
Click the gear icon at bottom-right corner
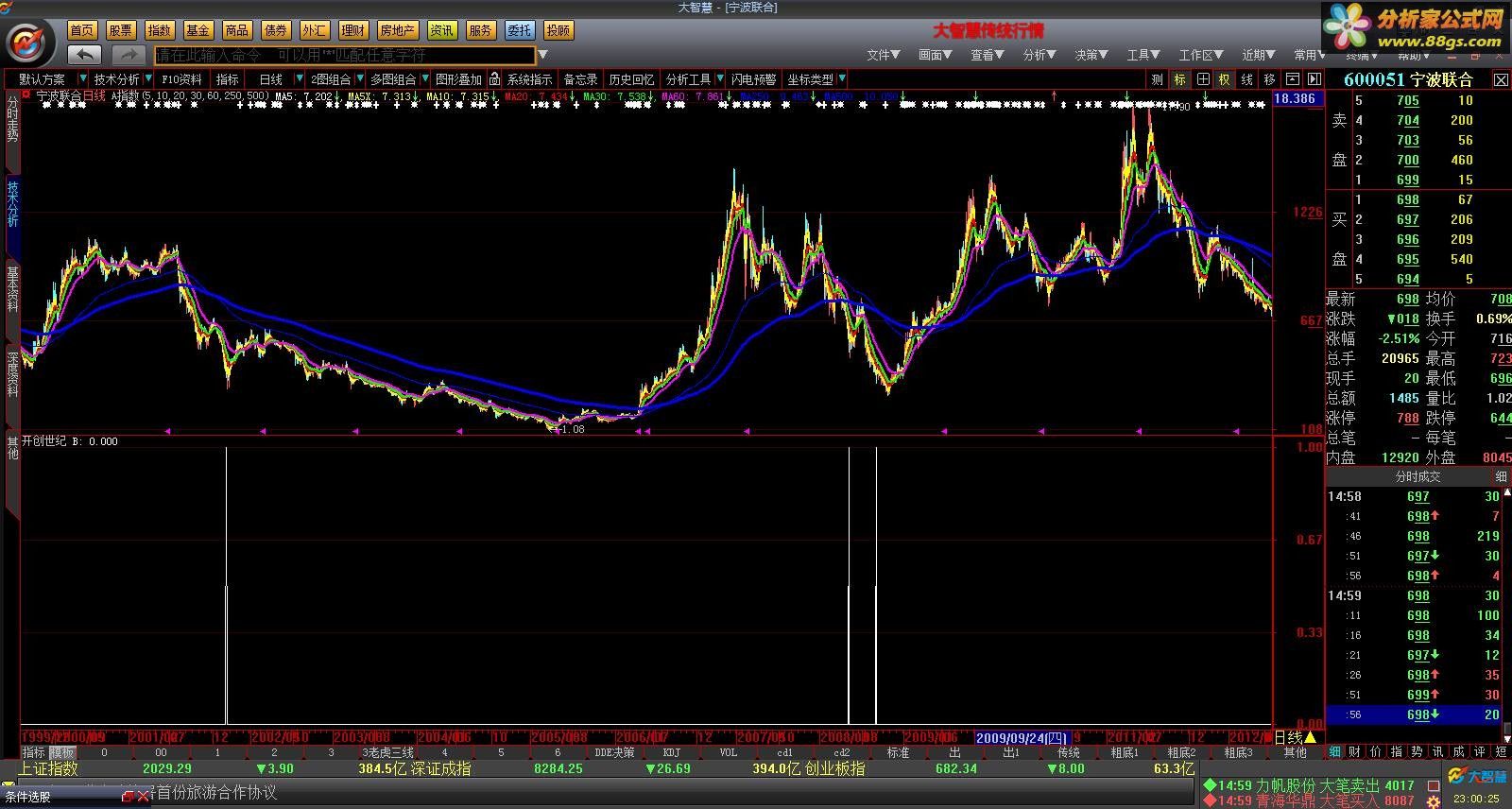tap(1432, 801)
